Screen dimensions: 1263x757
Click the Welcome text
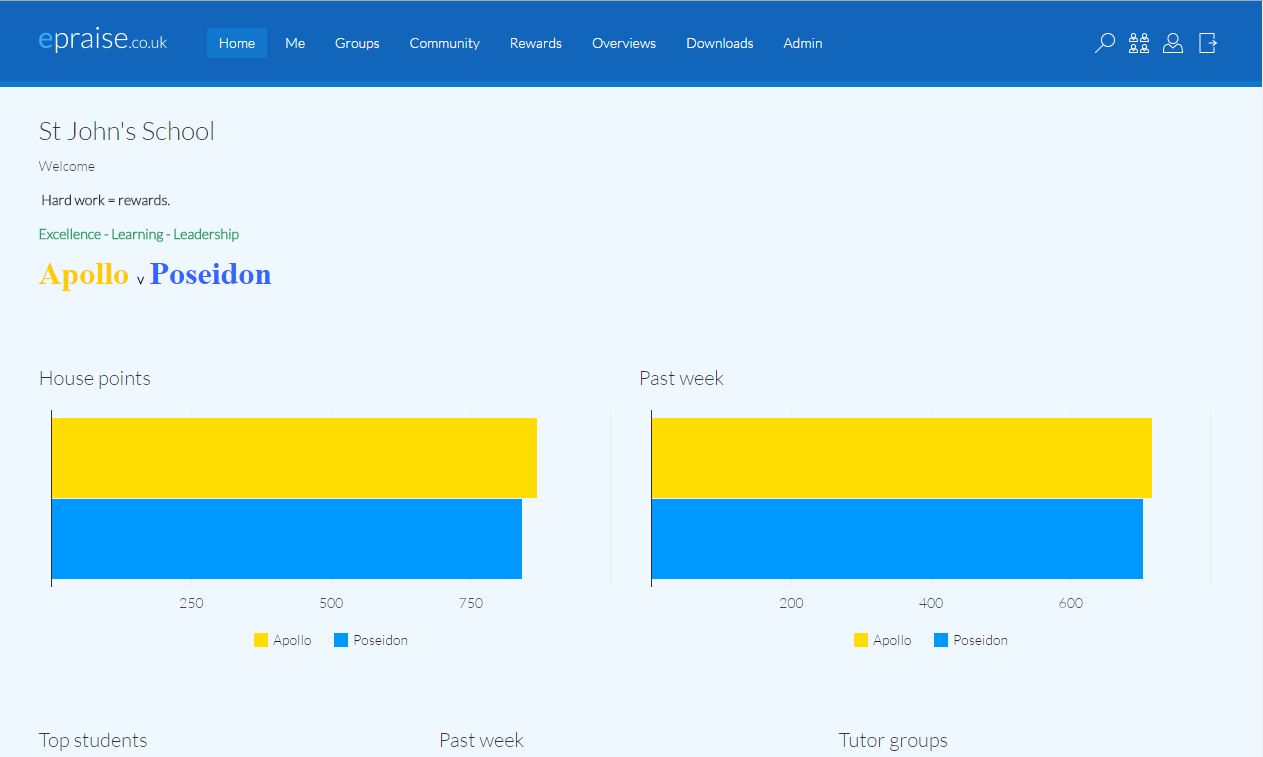click(67, 166)
